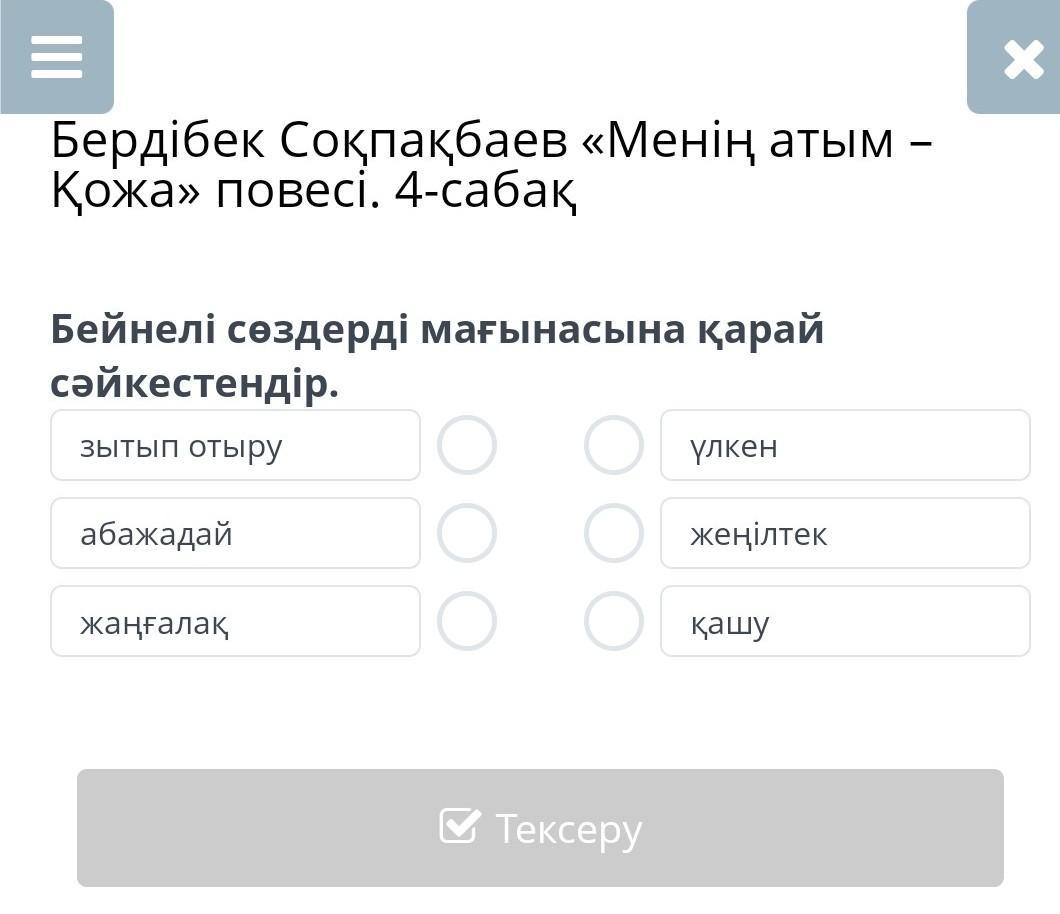Select the circle beside жеңілтек
The height and width of the screenshot is (914, 1060).
613,533
